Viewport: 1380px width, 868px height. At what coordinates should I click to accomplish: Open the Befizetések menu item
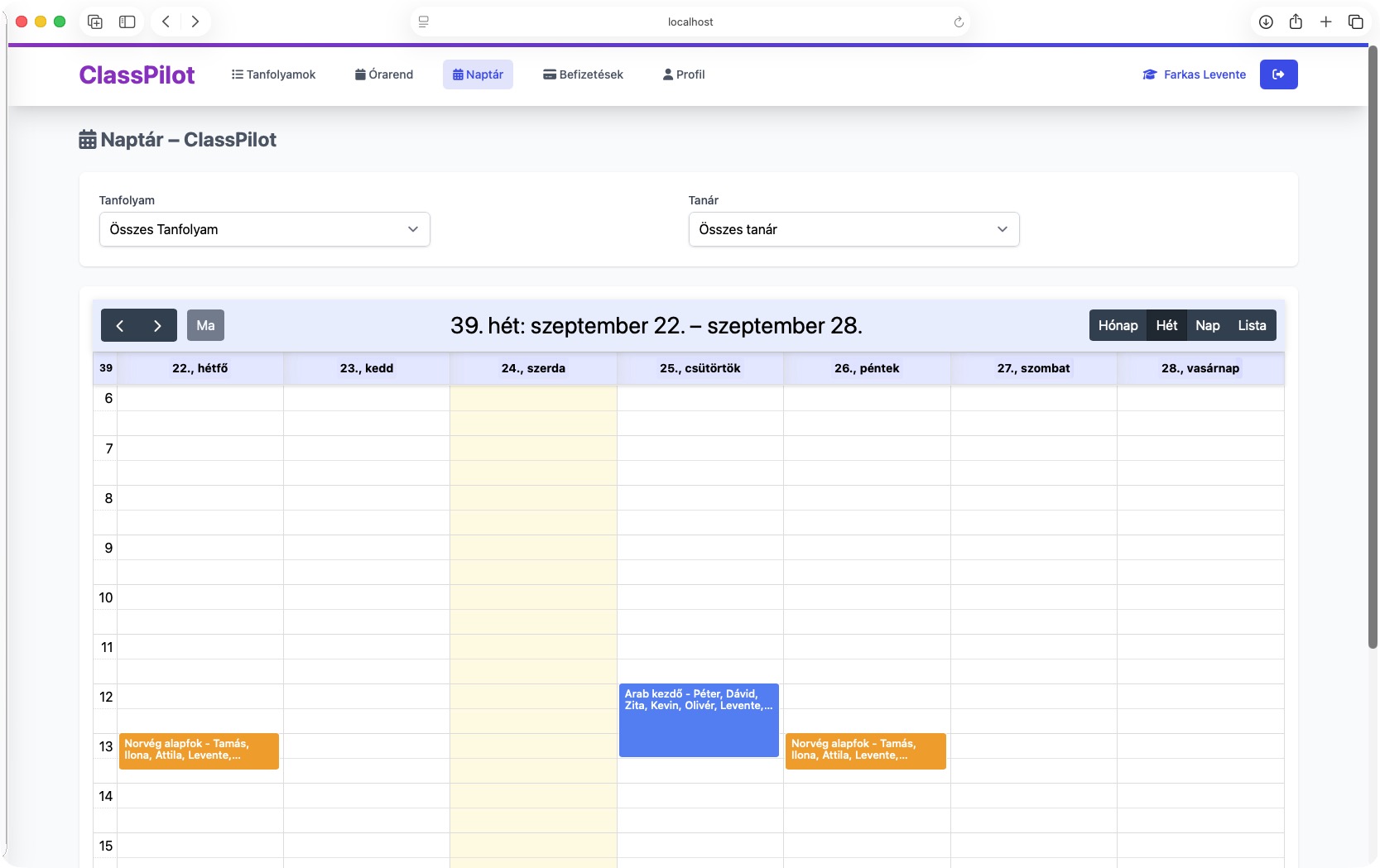pos(583,74)
